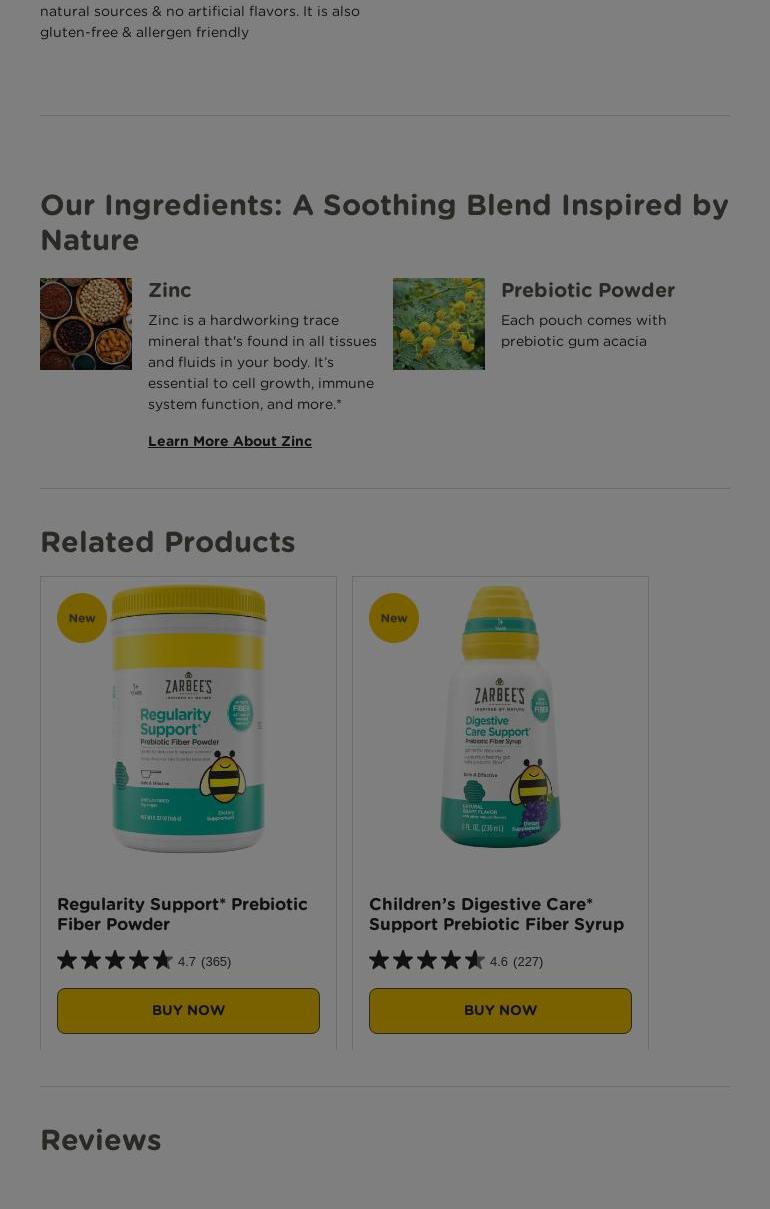Click the Reviews section heading

[x=101, y=1140]
